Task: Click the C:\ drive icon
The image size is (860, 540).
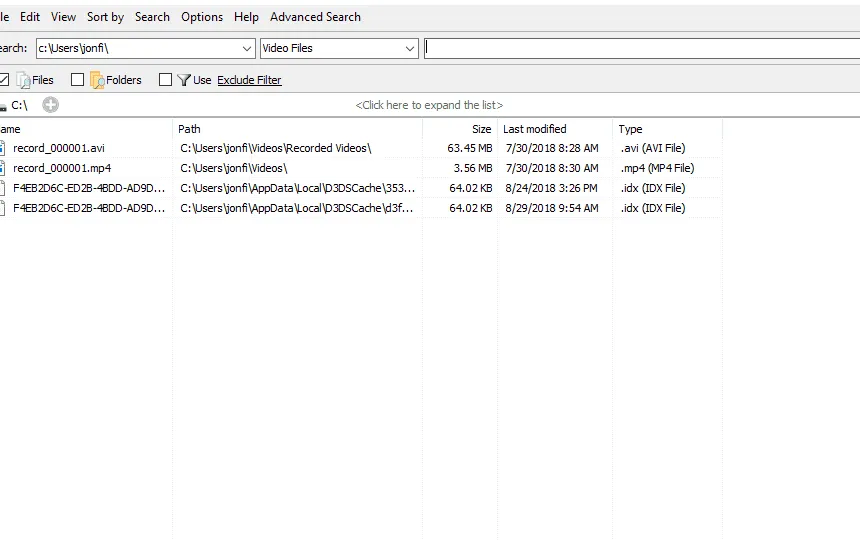Action: (3, 105)
